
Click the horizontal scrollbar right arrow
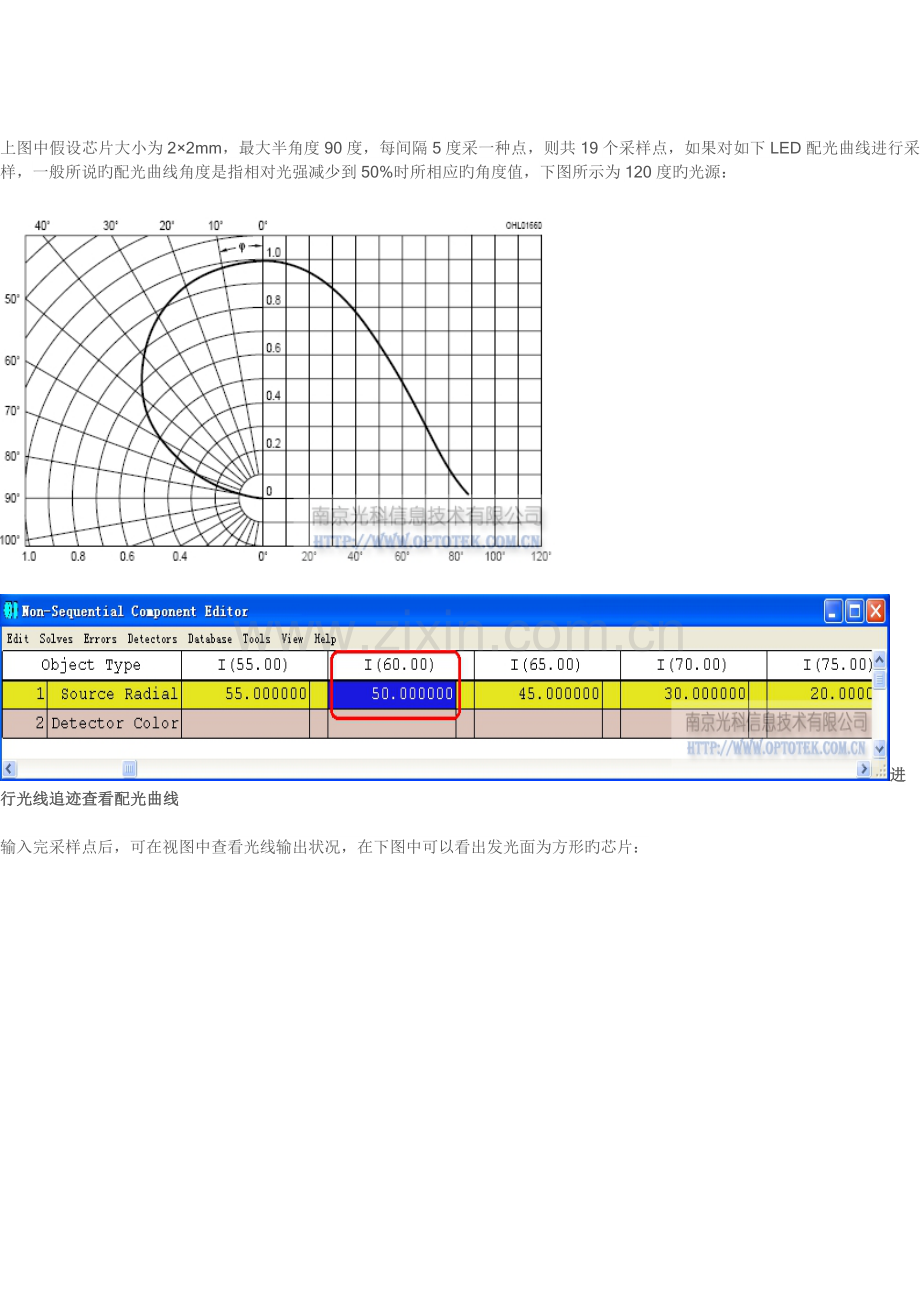864,769
